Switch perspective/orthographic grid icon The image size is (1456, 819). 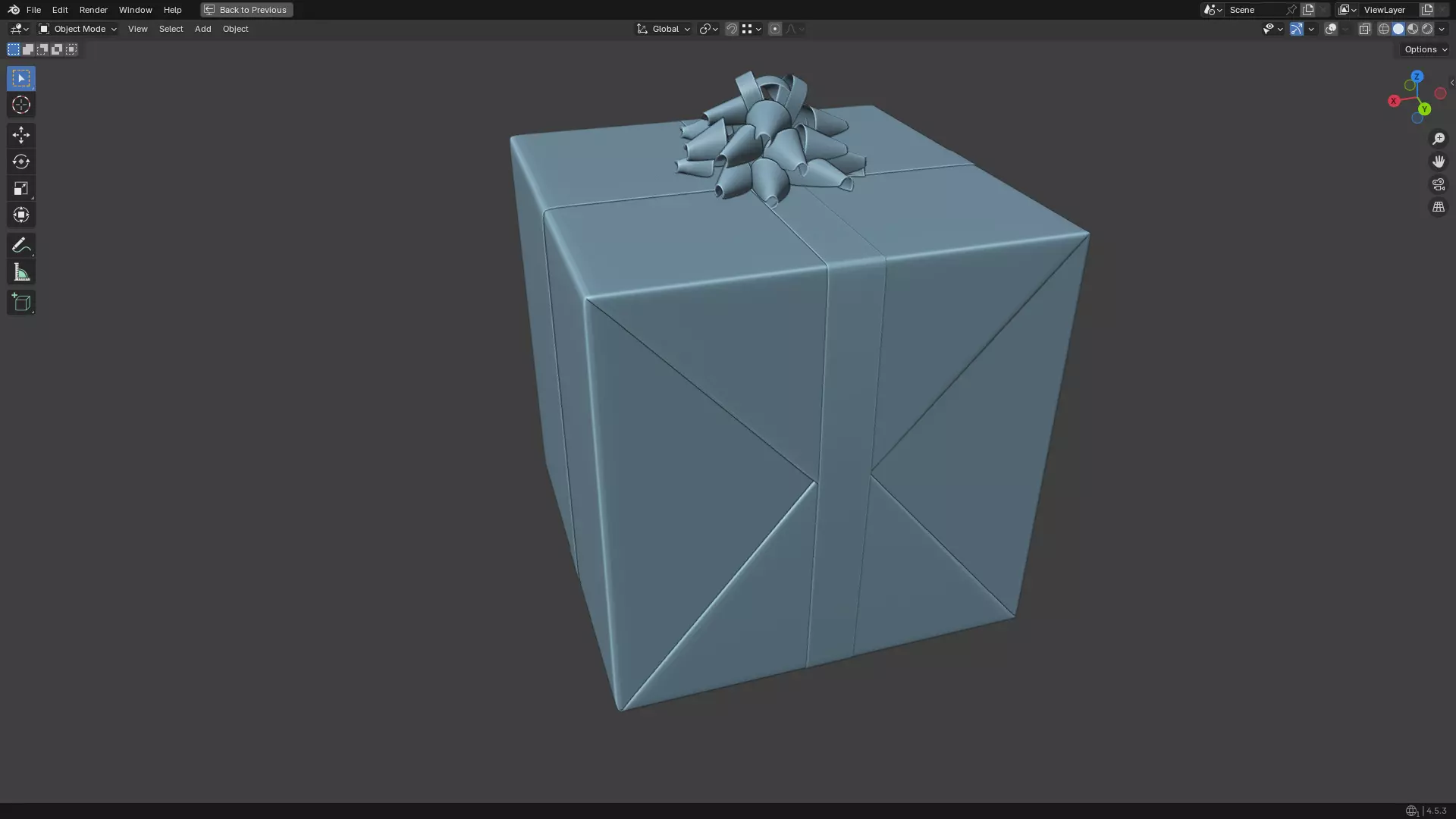pos(1438,207)
